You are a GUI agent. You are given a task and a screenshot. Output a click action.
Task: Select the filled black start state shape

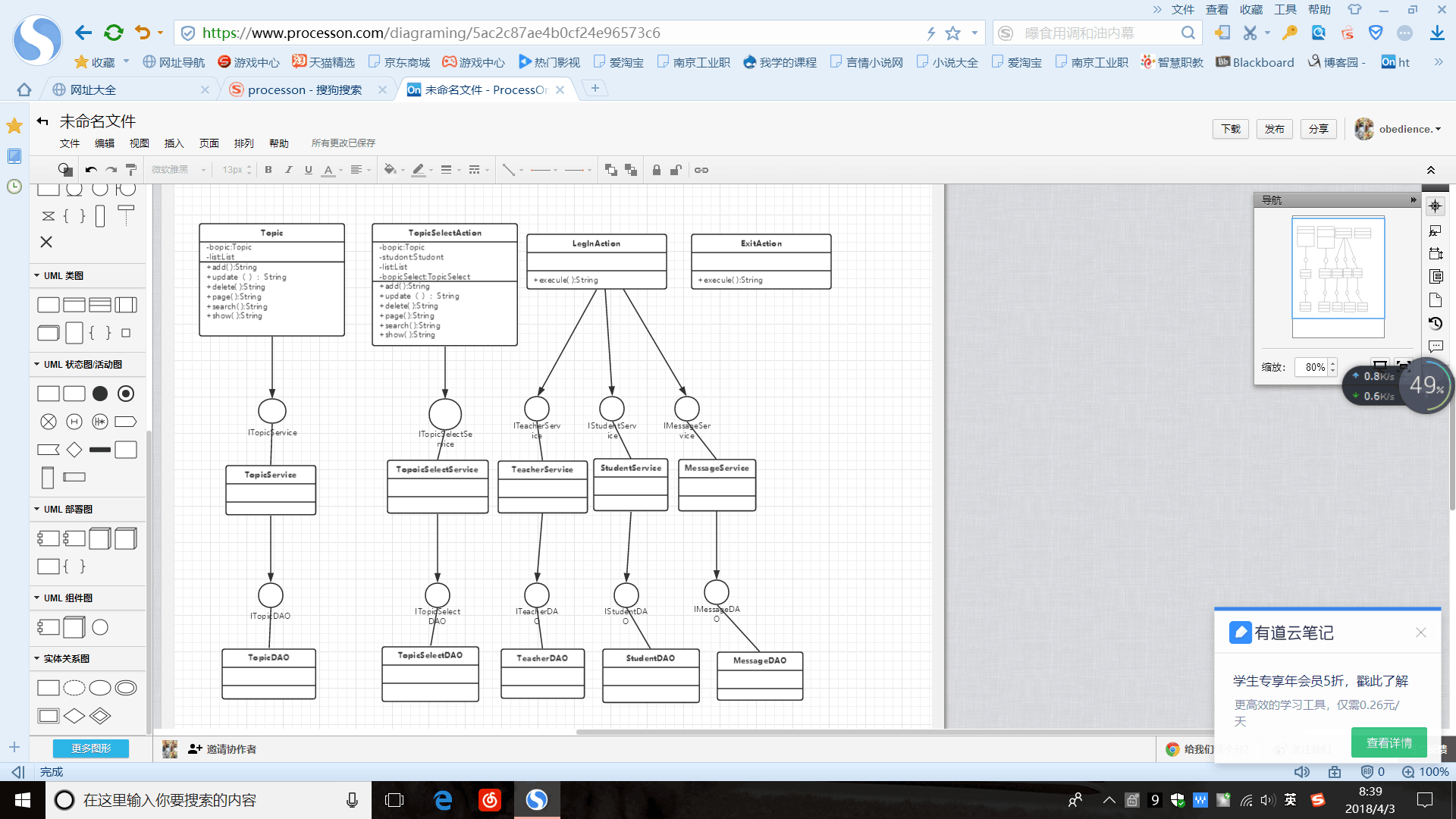click(x=100, y=394)
